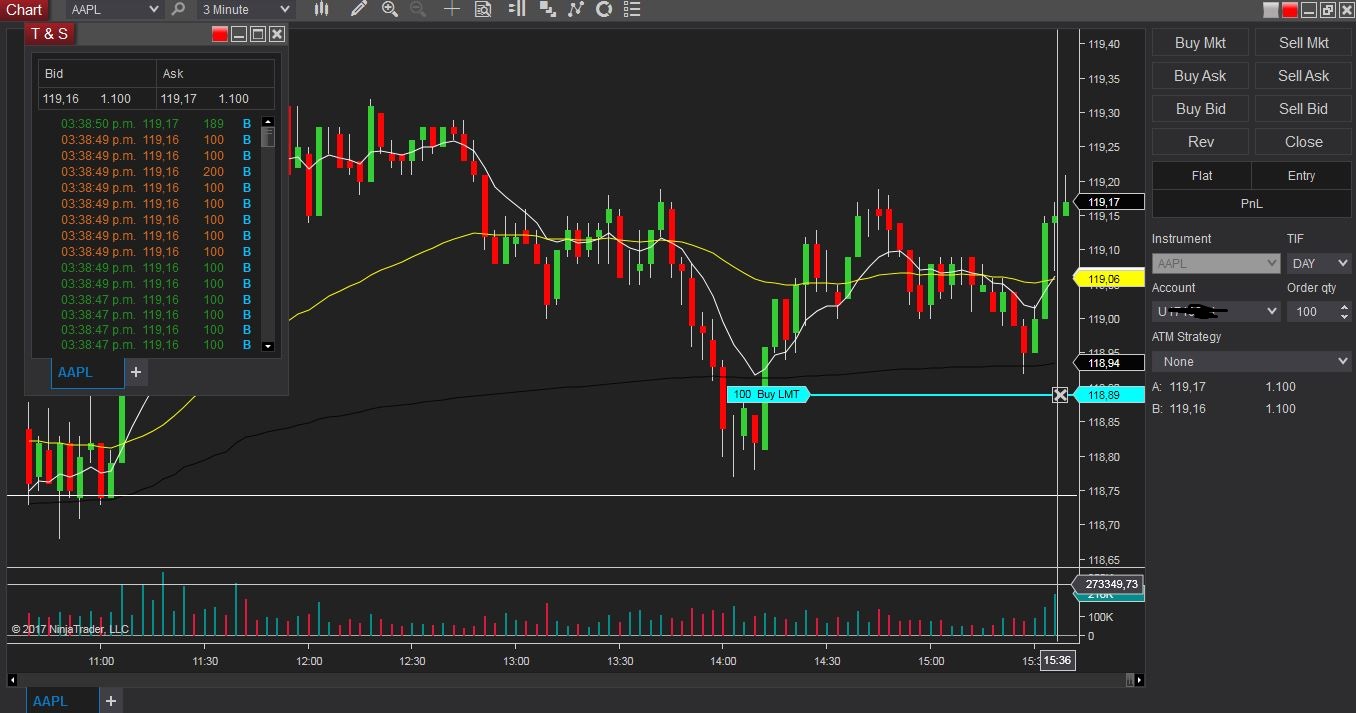Click the Sell Bid button
The image size is (1356, 713).
(1304, 109)
